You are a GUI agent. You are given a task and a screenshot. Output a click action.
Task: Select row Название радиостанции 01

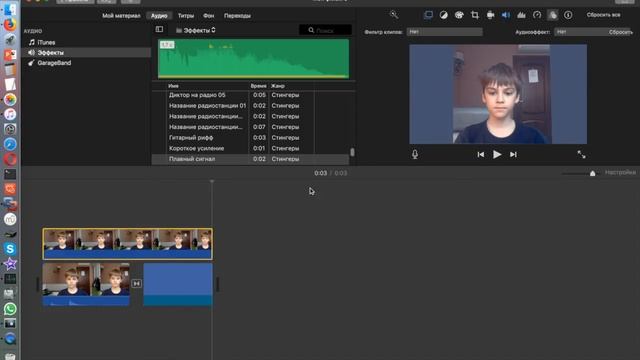tap(251, 106)
